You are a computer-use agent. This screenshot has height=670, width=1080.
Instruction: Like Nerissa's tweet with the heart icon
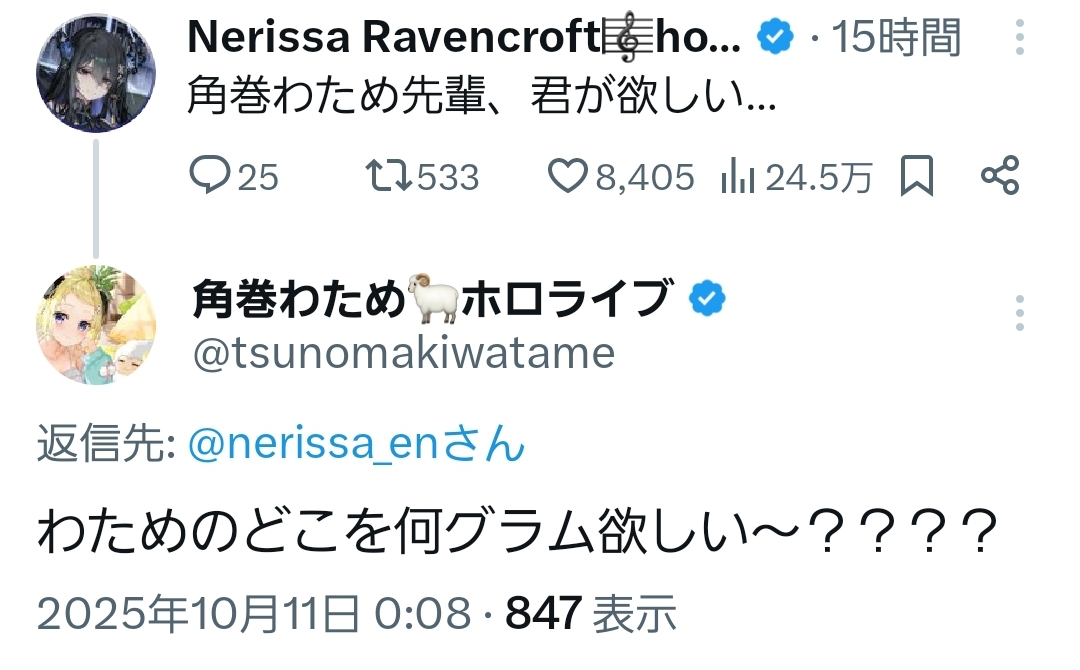(x=567, y=177)
